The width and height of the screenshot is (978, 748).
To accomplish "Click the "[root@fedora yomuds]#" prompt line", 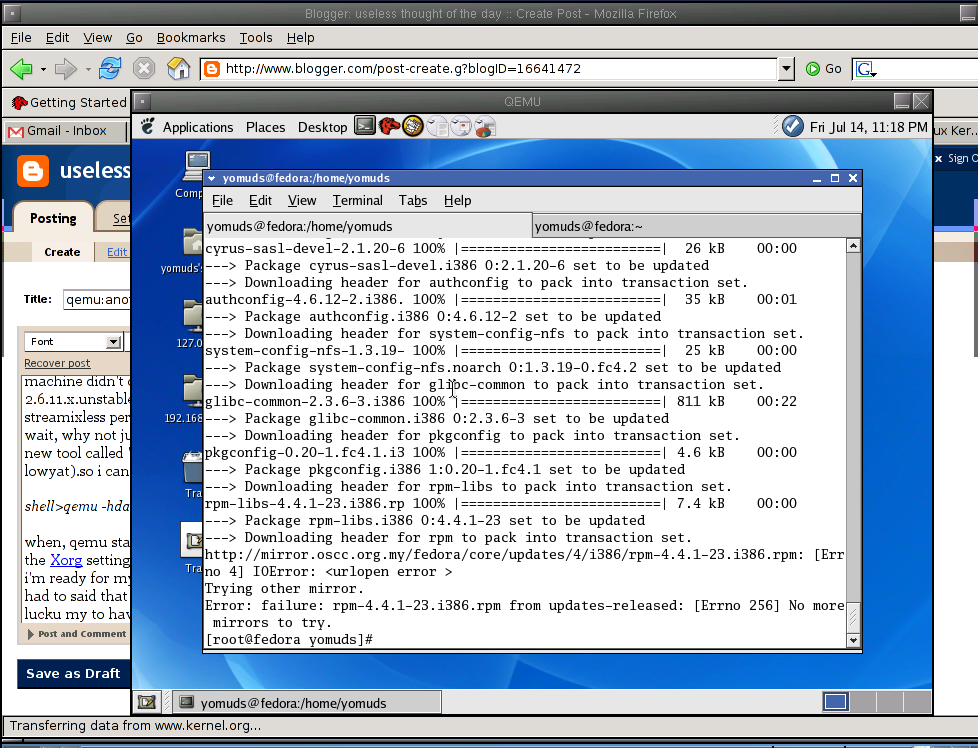I will pos(289,640).
